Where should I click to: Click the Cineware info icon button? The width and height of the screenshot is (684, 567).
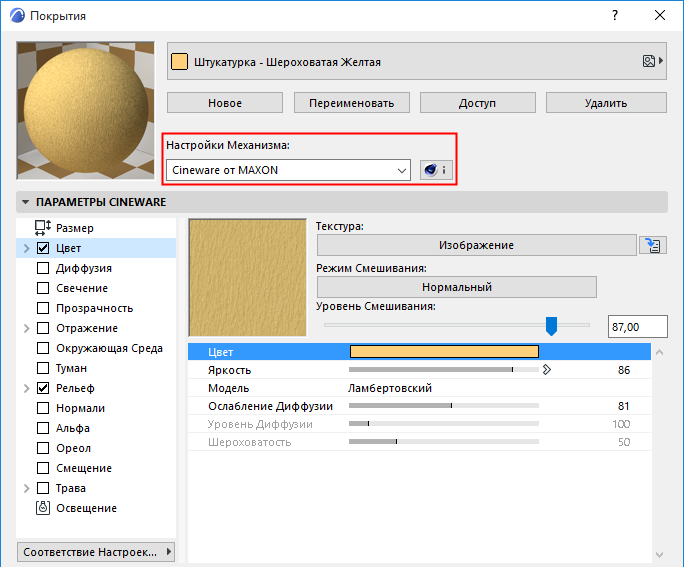pyautogui.click(x=436, y=170)
